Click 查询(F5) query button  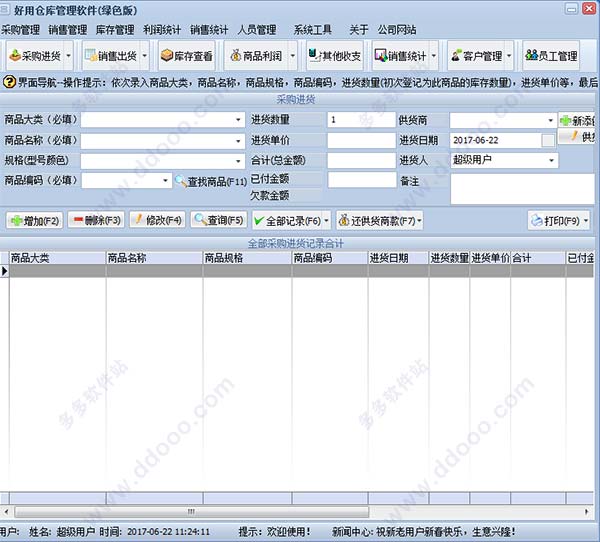pyautogui.click(x=219, y=220)
